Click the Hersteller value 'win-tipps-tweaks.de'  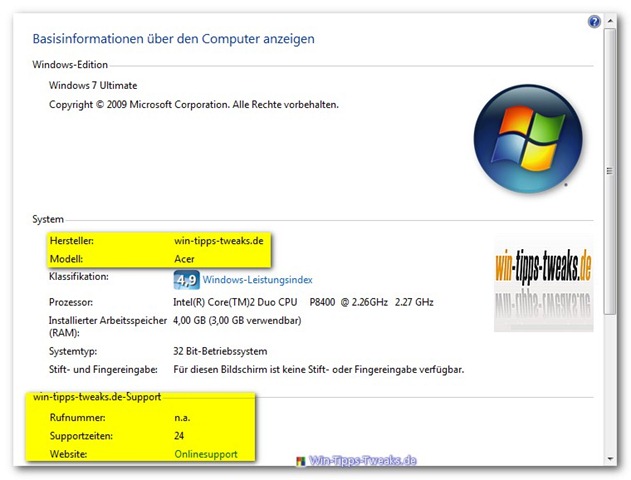point(219,241)
